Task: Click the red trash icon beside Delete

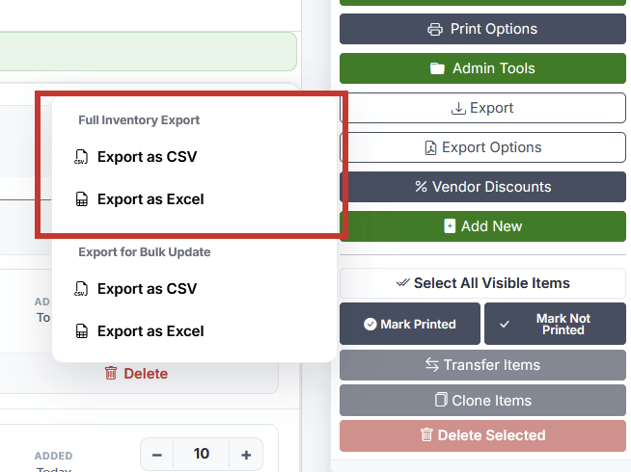Action: (x=111, y=373)
